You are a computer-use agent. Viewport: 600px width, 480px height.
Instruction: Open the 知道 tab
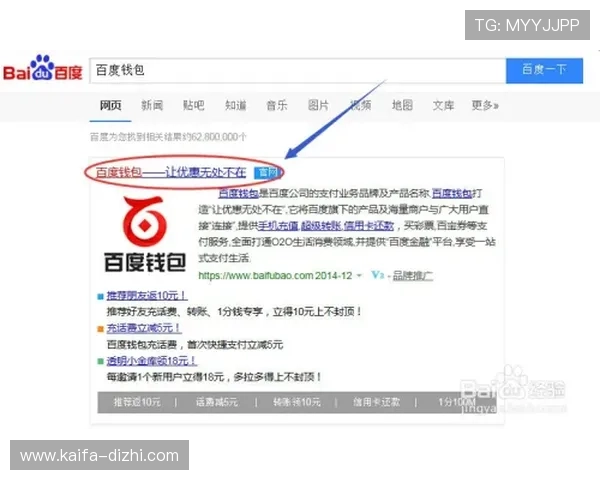point(235,105)
